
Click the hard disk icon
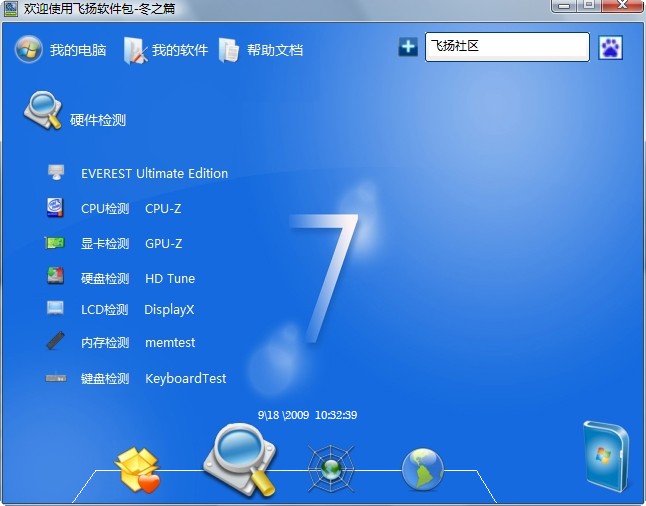(55, 276)
